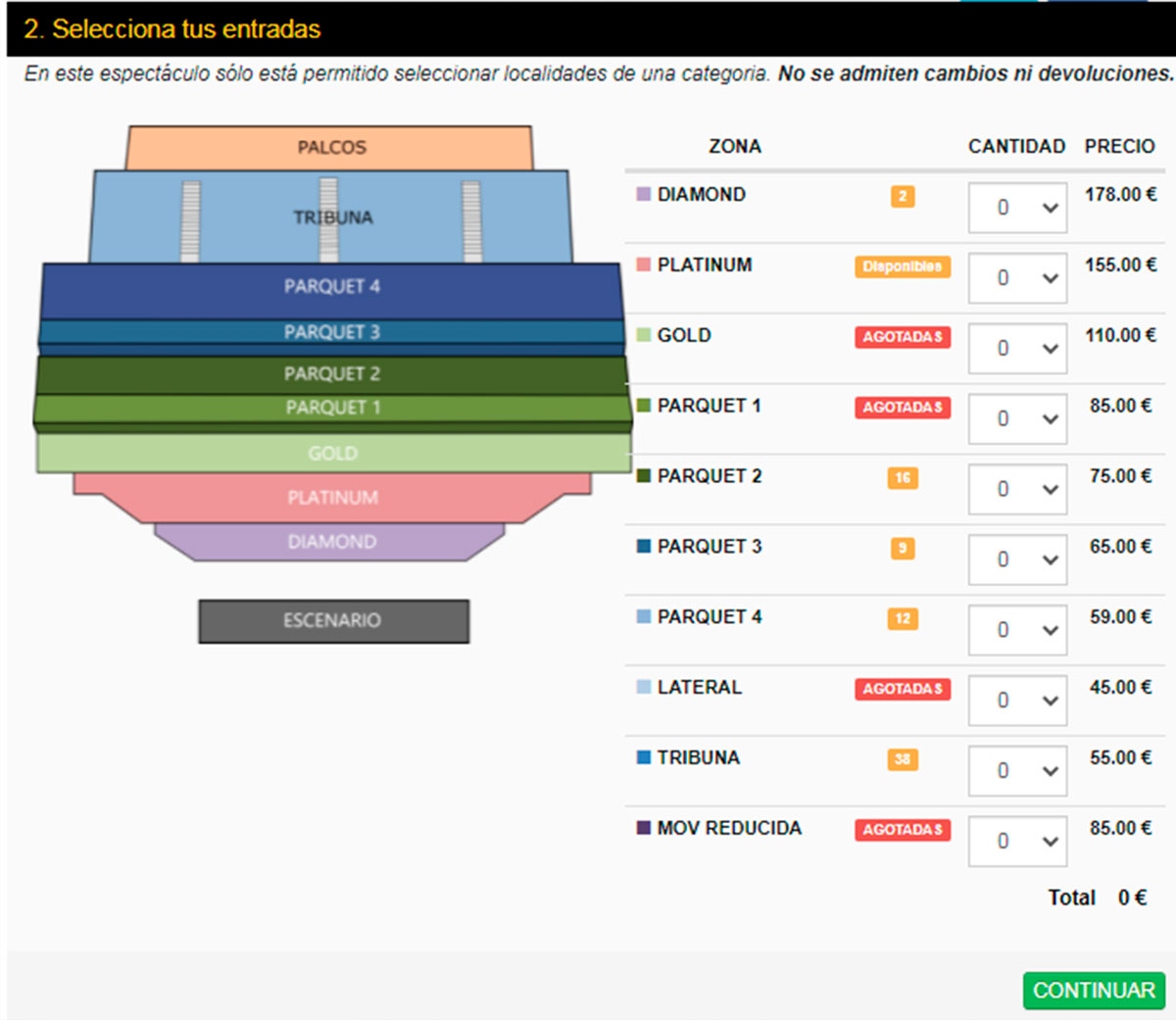Screen dimensions: 1176x1020
Task: Open the TRIBUNA quantity dropdown
Action: 1017,771
